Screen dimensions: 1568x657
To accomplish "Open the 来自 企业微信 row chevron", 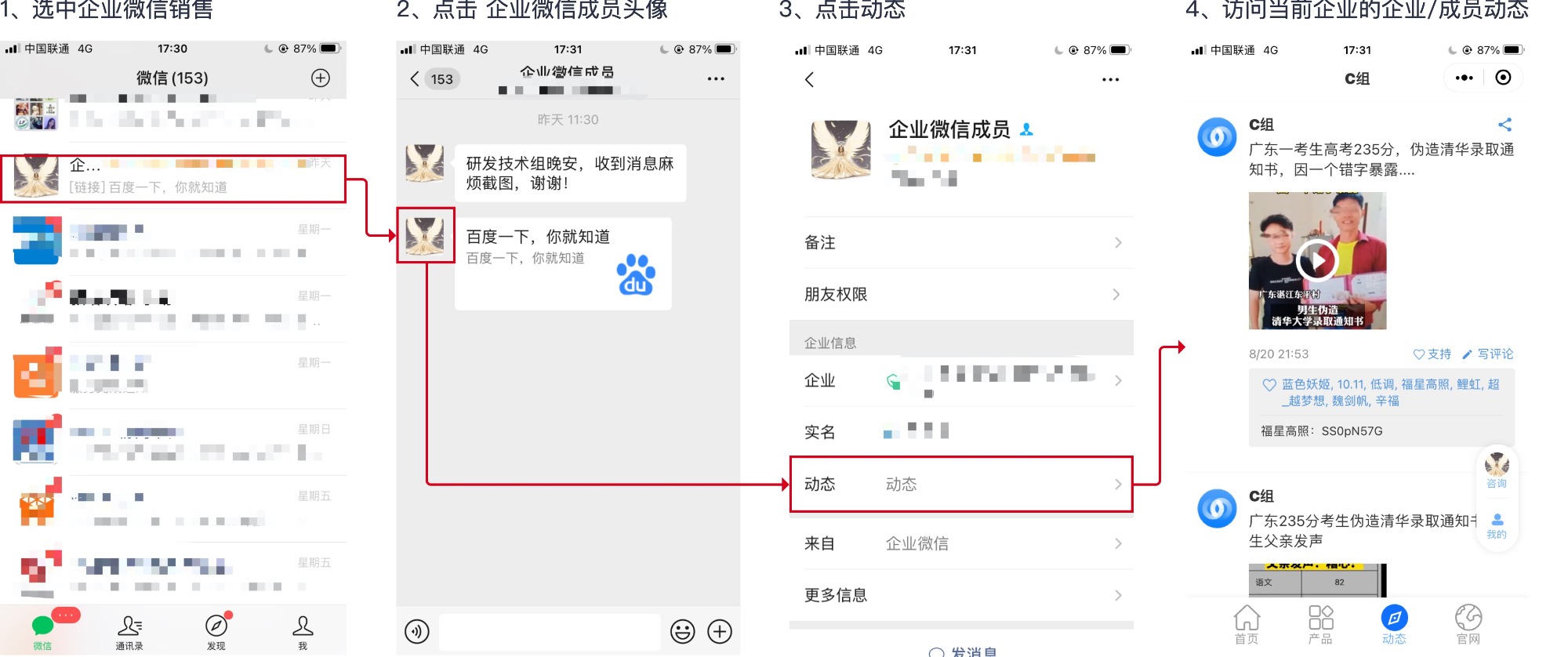I will [1118, 544].
